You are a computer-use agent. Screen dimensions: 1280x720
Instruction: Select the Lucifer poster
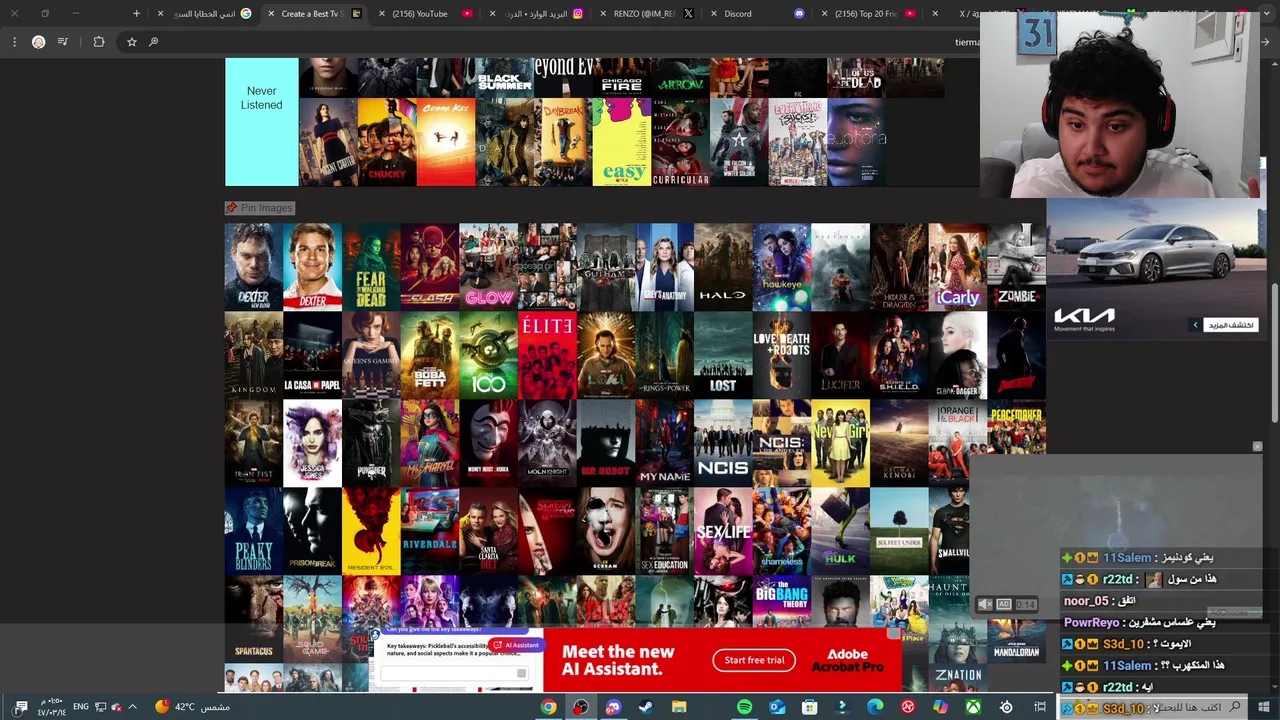click(841, 355)
